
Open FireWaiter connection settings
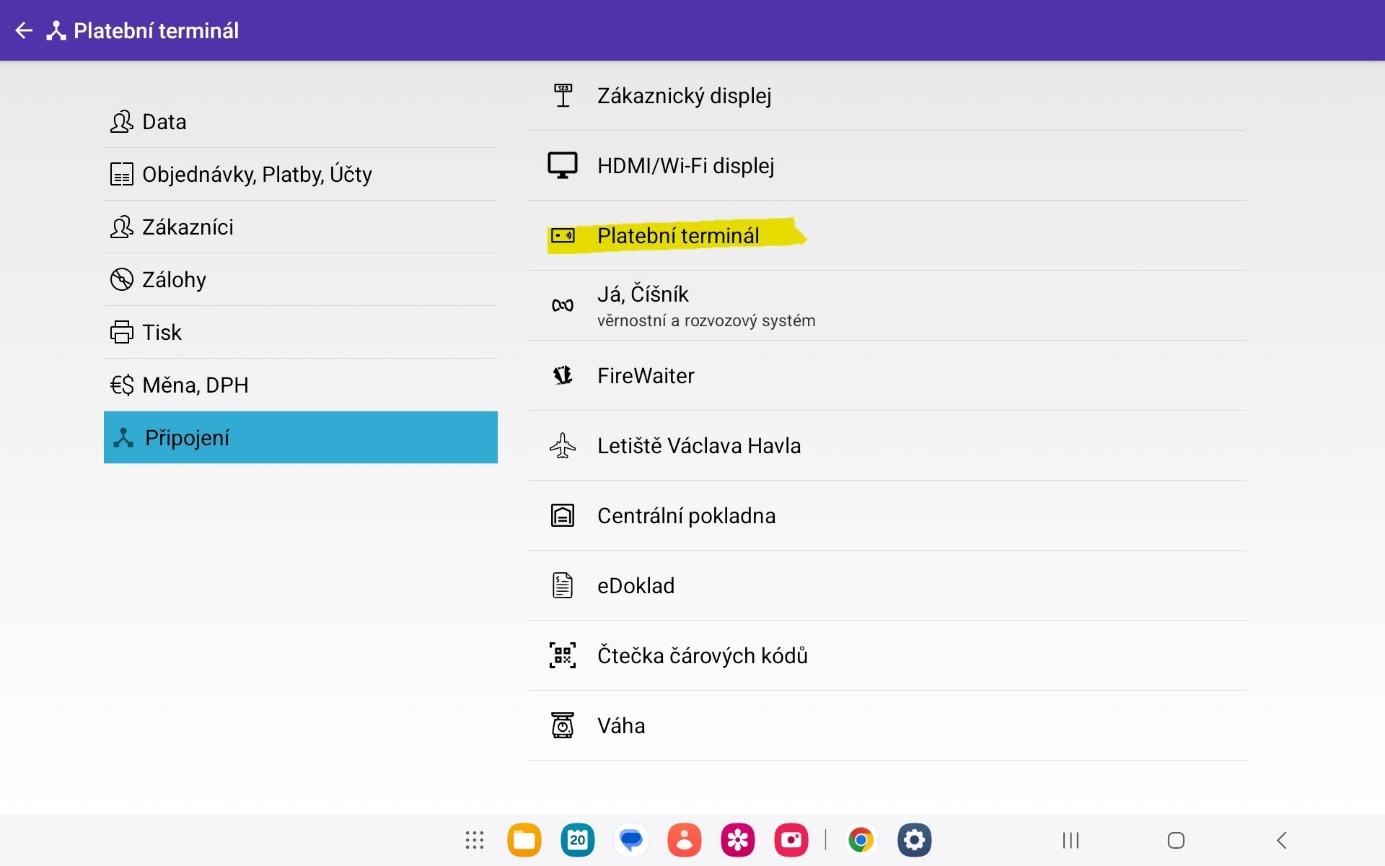click(x=887, y=376)
